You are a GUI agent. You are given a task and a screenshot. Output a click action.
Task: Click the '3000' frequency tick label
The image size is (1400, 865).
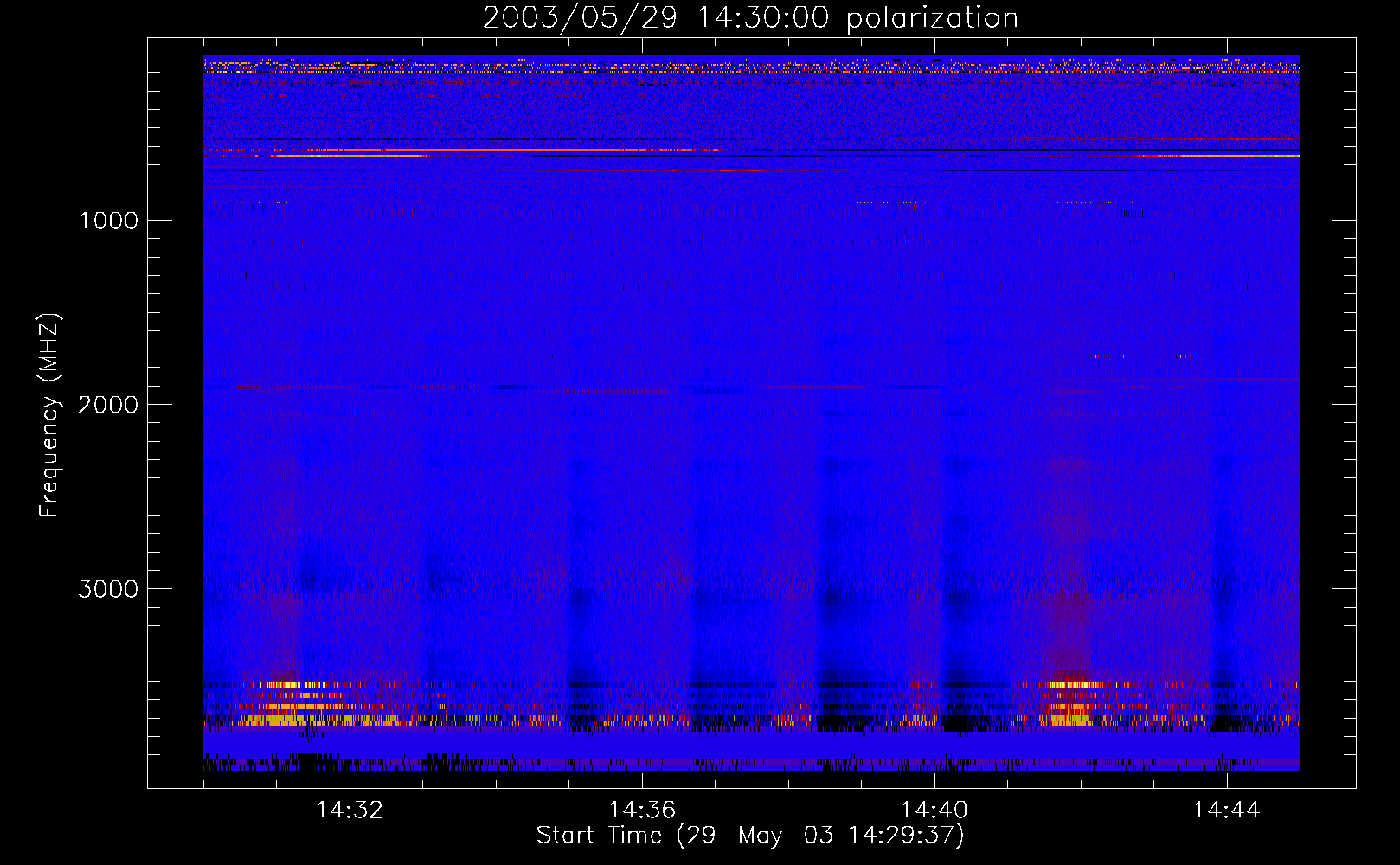click(108, 589)
